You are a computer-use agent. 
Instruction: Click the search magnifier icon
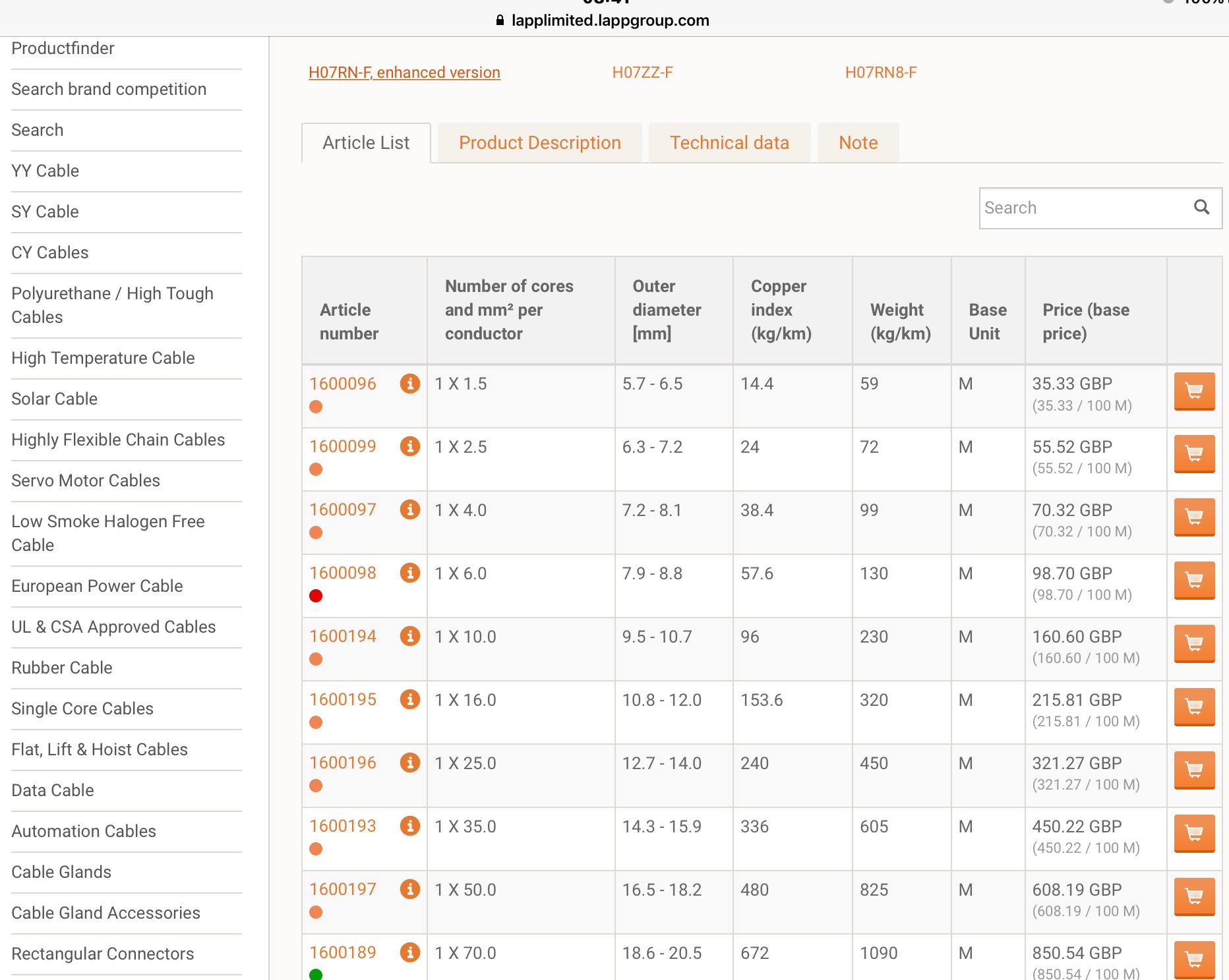[x=1202, y=208]
